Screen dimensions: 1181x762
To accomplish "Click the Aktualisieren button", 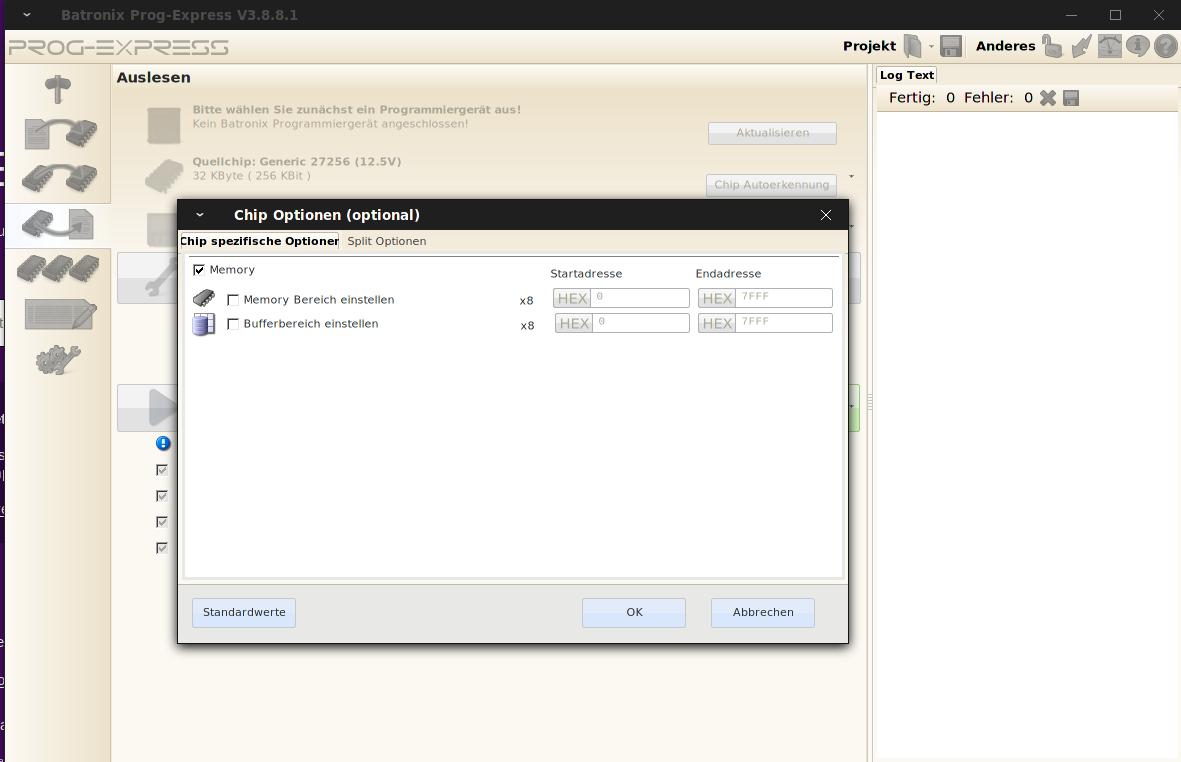I will (772, 133).
